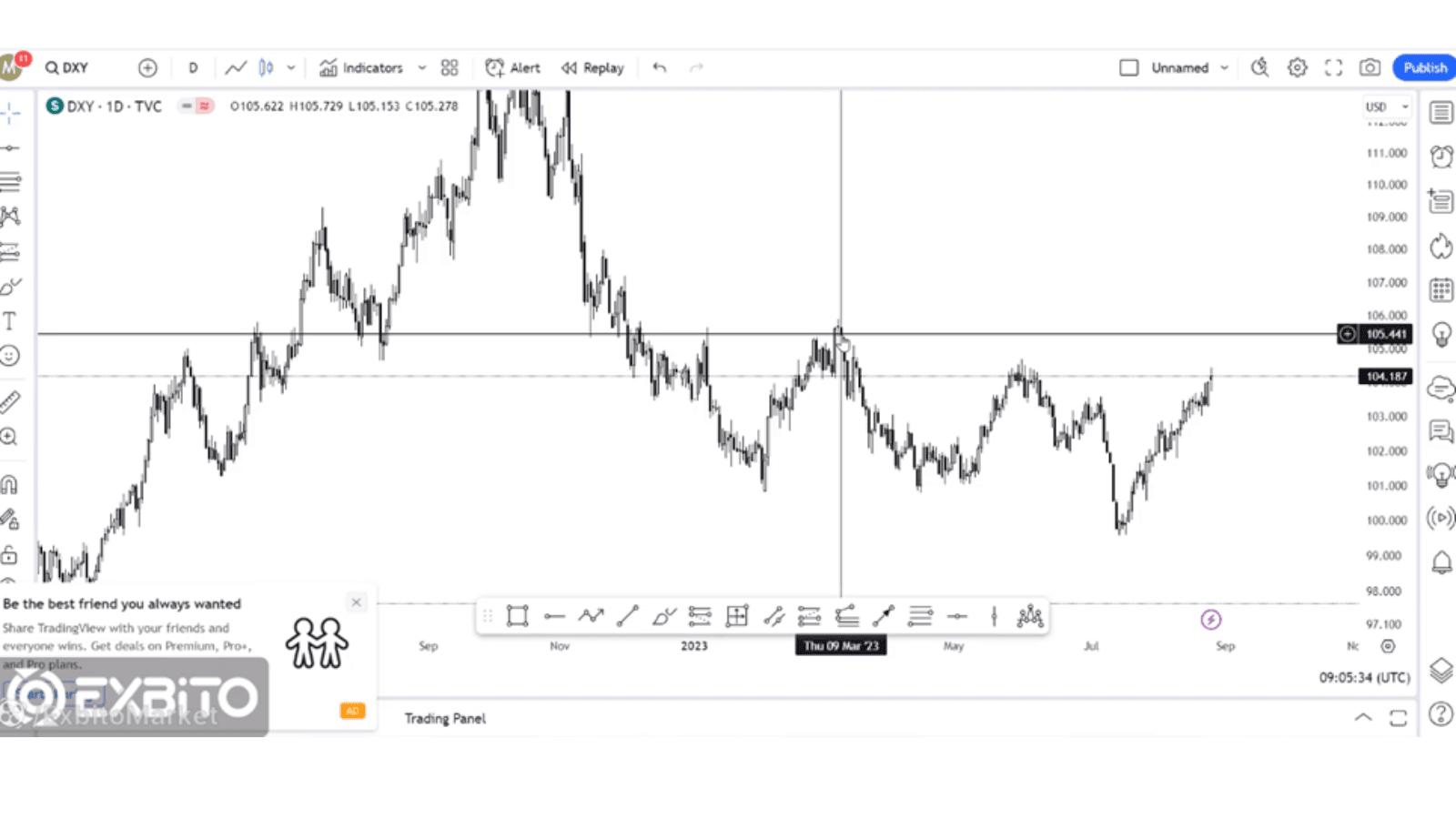
Task: Expand the chart style dropdown arrow
Action: point(291,68)
